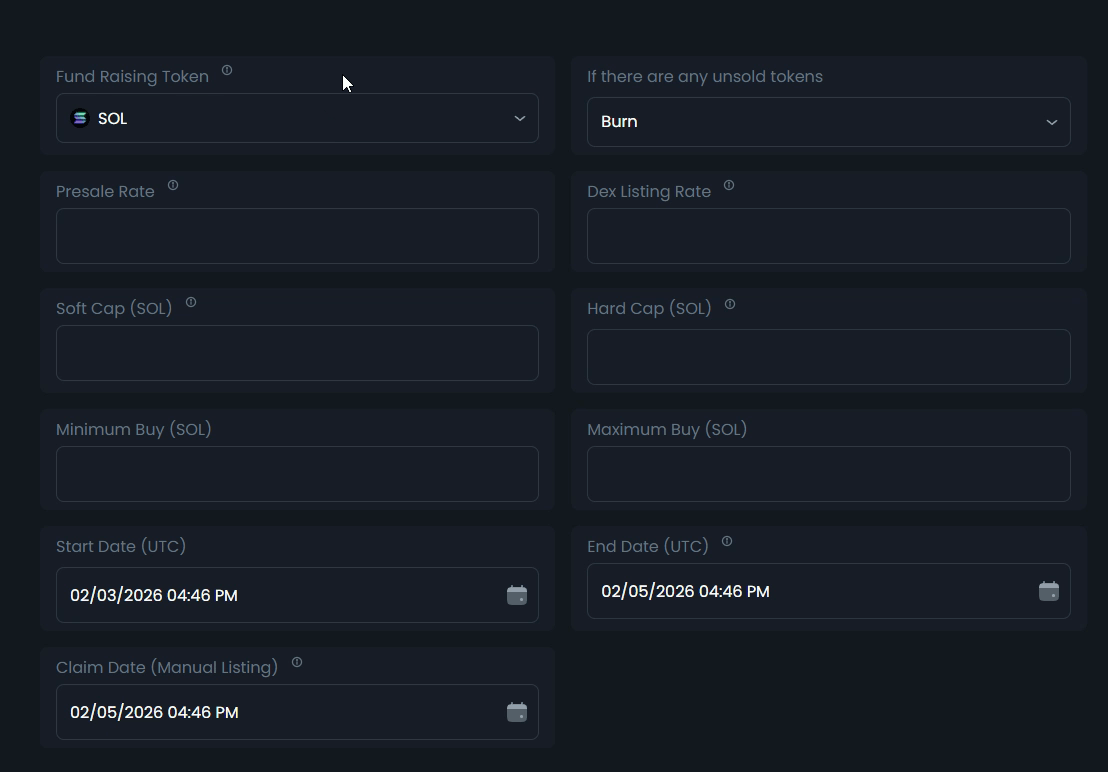Click the info icon next to Presale Rate
Image resolution: width=1108 pixels, height=772 pixels.
(173, 185)
